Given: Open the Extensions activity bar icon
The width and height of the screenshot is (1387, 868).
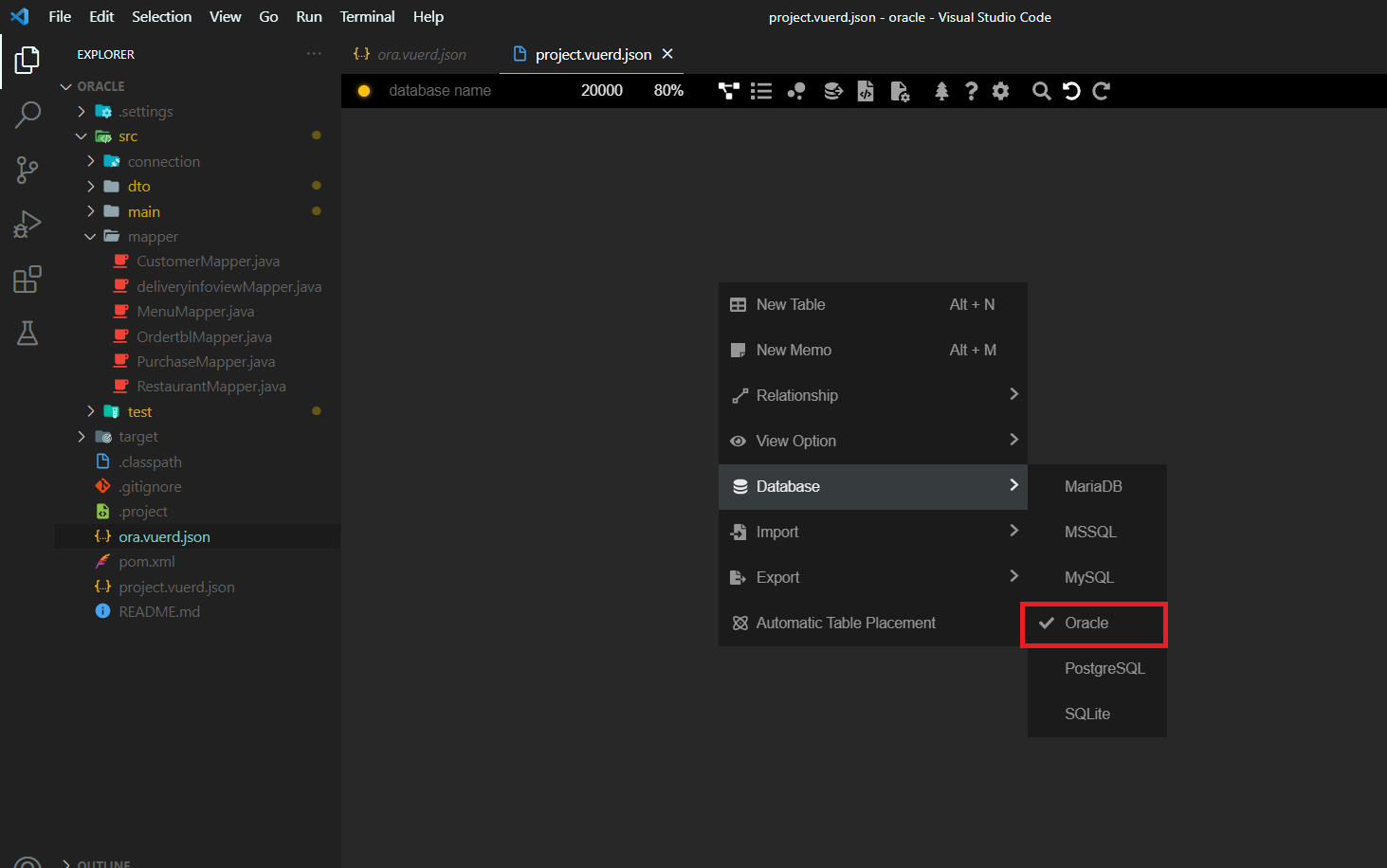Looking at the screenshot, I should coord(27,279).
